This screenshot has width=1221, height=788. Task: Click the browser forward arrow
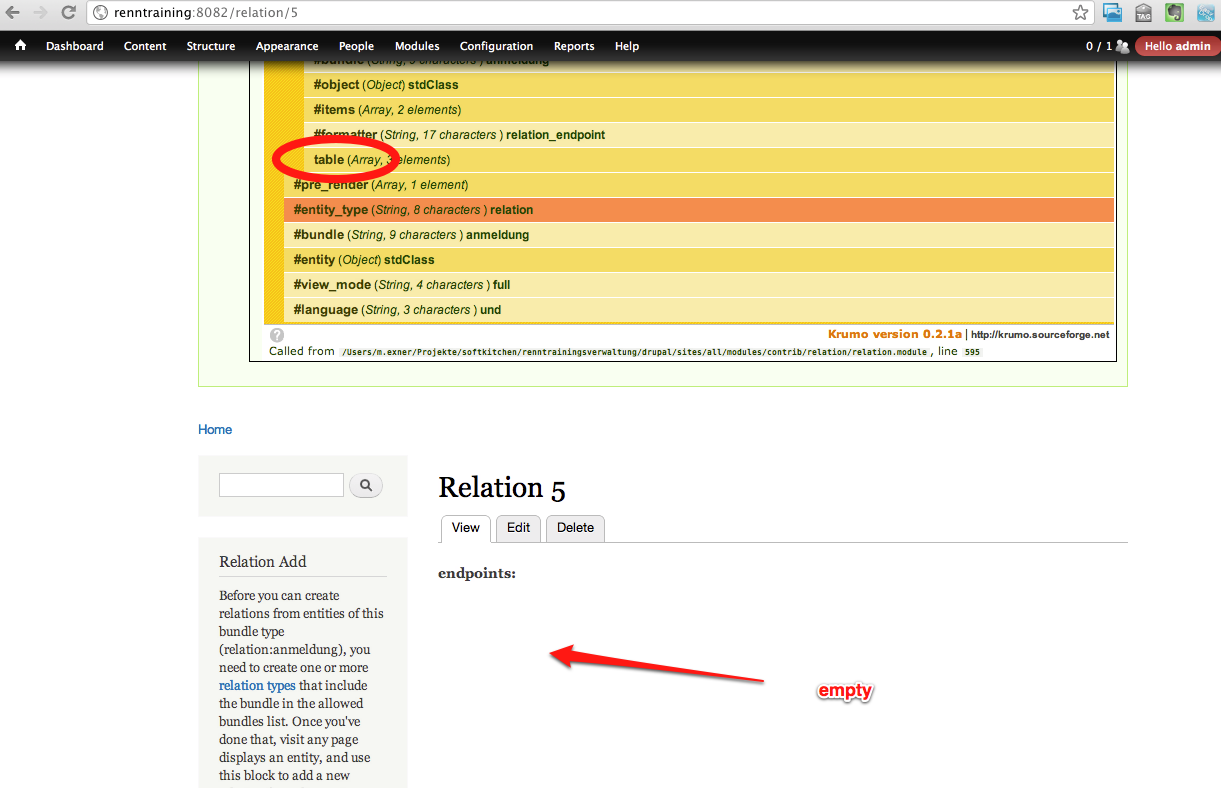pyautogui.click(x=41, y=13)
